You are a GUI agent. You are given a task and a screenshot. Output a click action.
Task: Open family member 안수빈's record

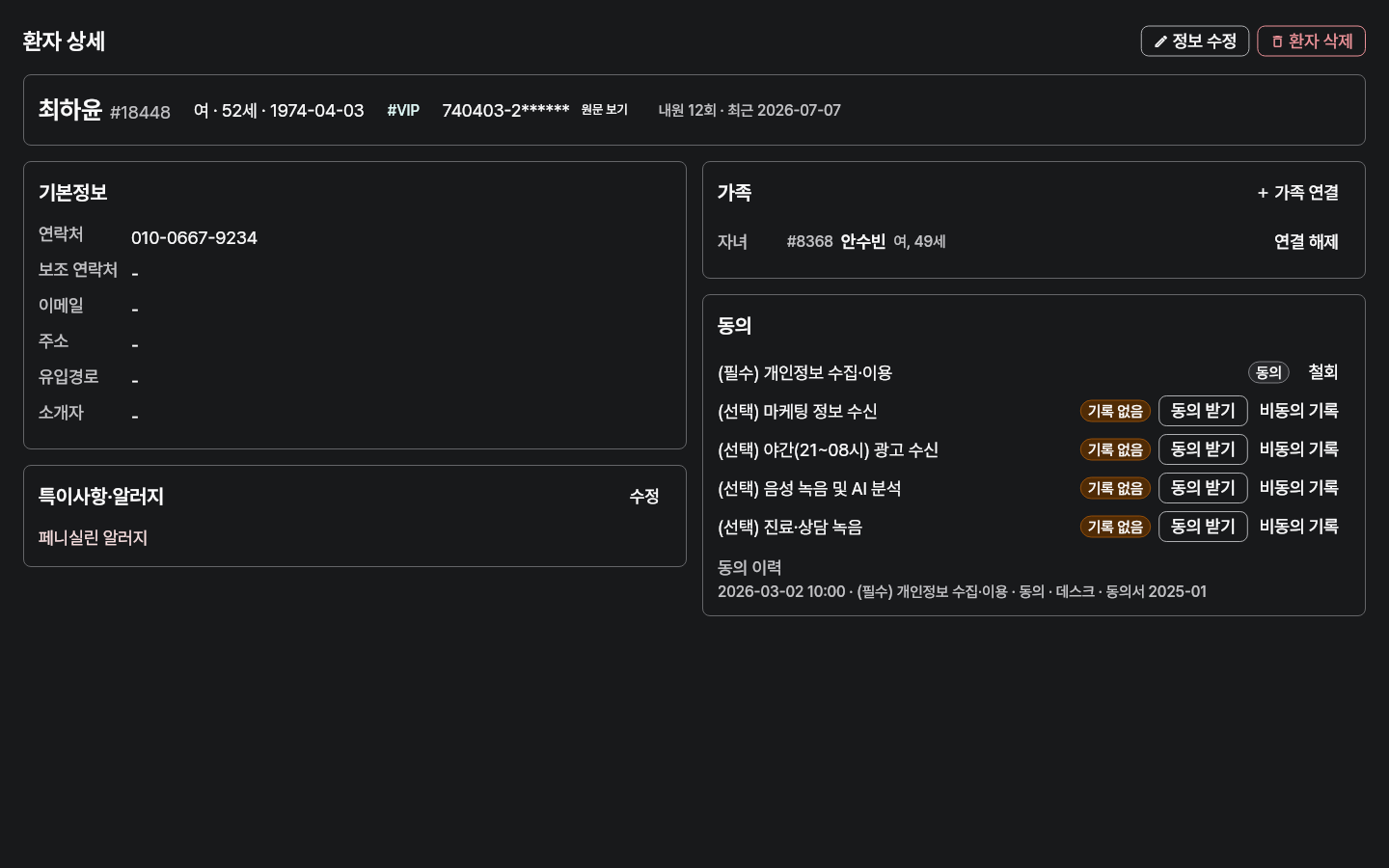(862, 242)
